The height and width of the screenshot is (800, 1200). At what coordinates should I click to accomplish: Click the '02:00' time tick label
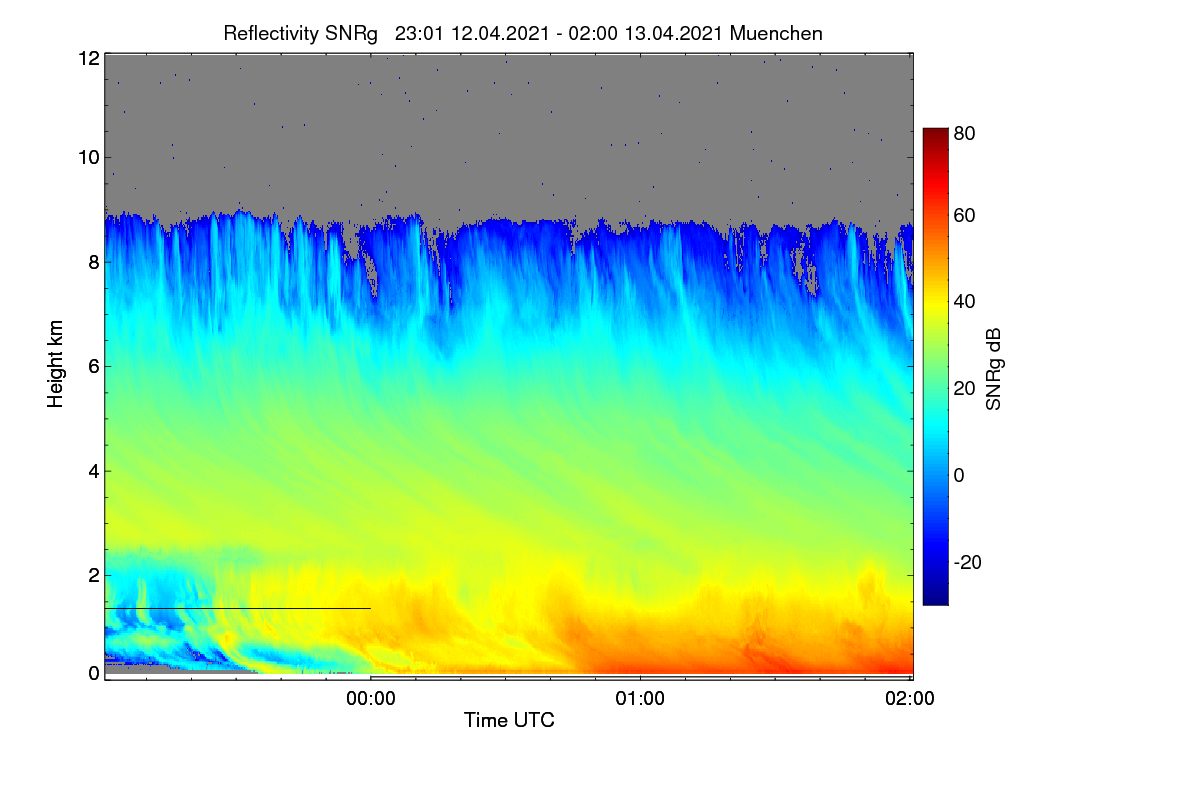click(x=910, y=700)
